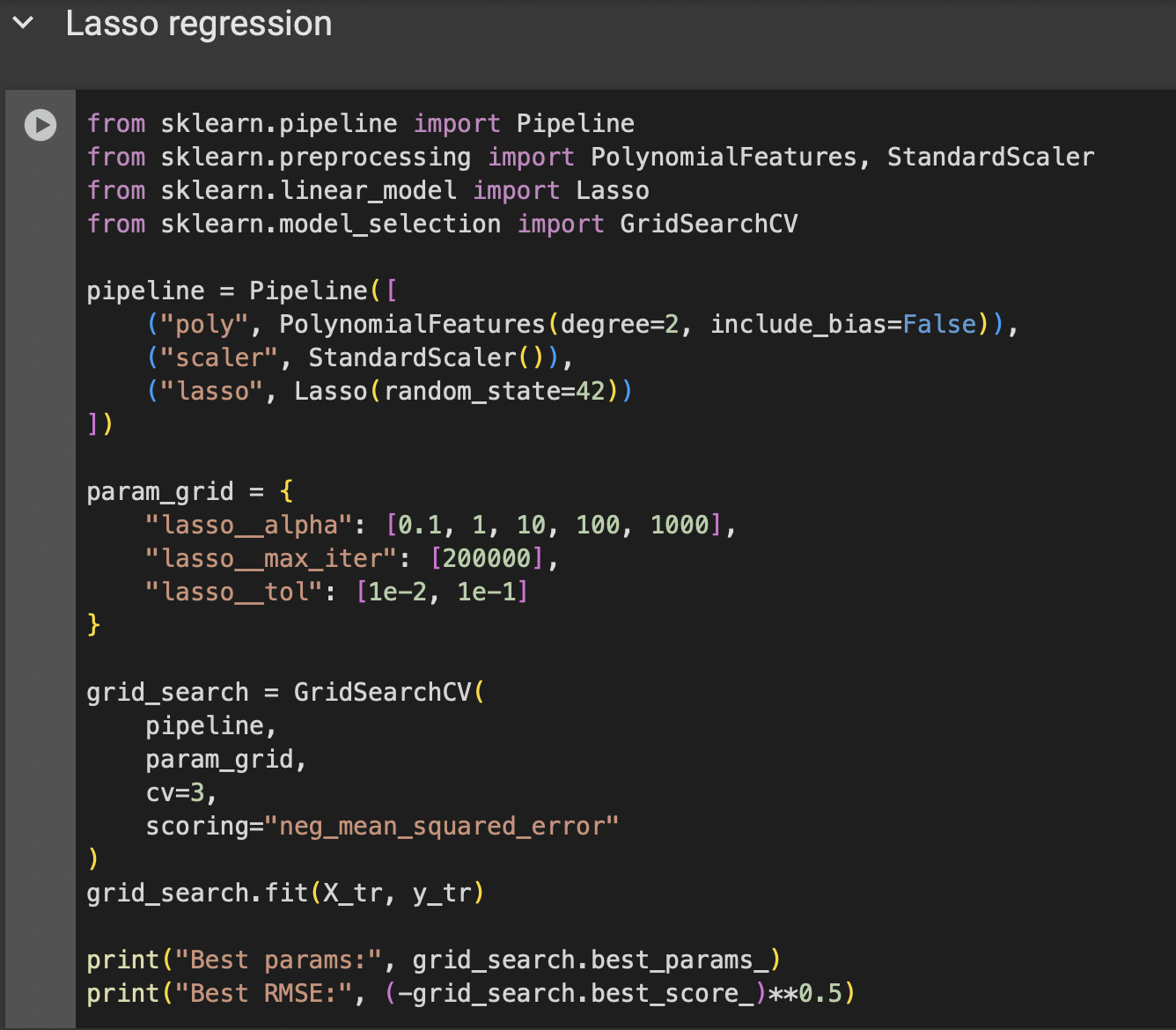1176x1030 pixels.
Task: Select the word GridSearchCV in the imports
Action: pyautogui.click(x=709, y=224)
